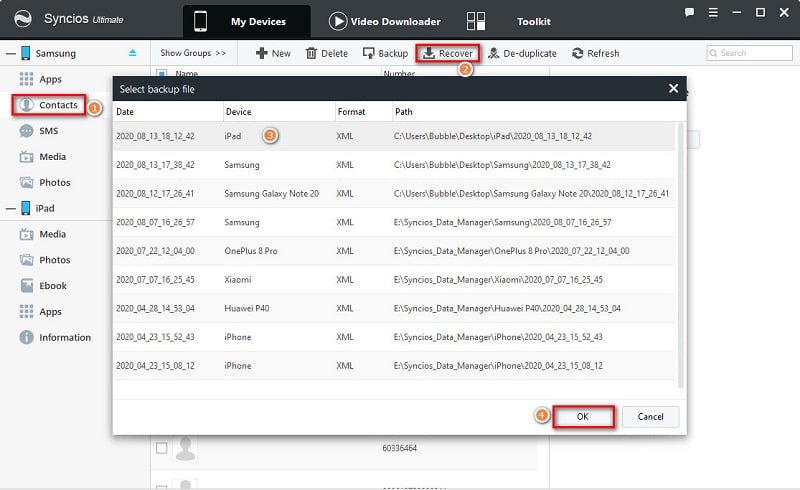This screenshot has width=800, height=490.
Task: Select Media under iPad
Action: pyautogui.click(x=43, y=234)
